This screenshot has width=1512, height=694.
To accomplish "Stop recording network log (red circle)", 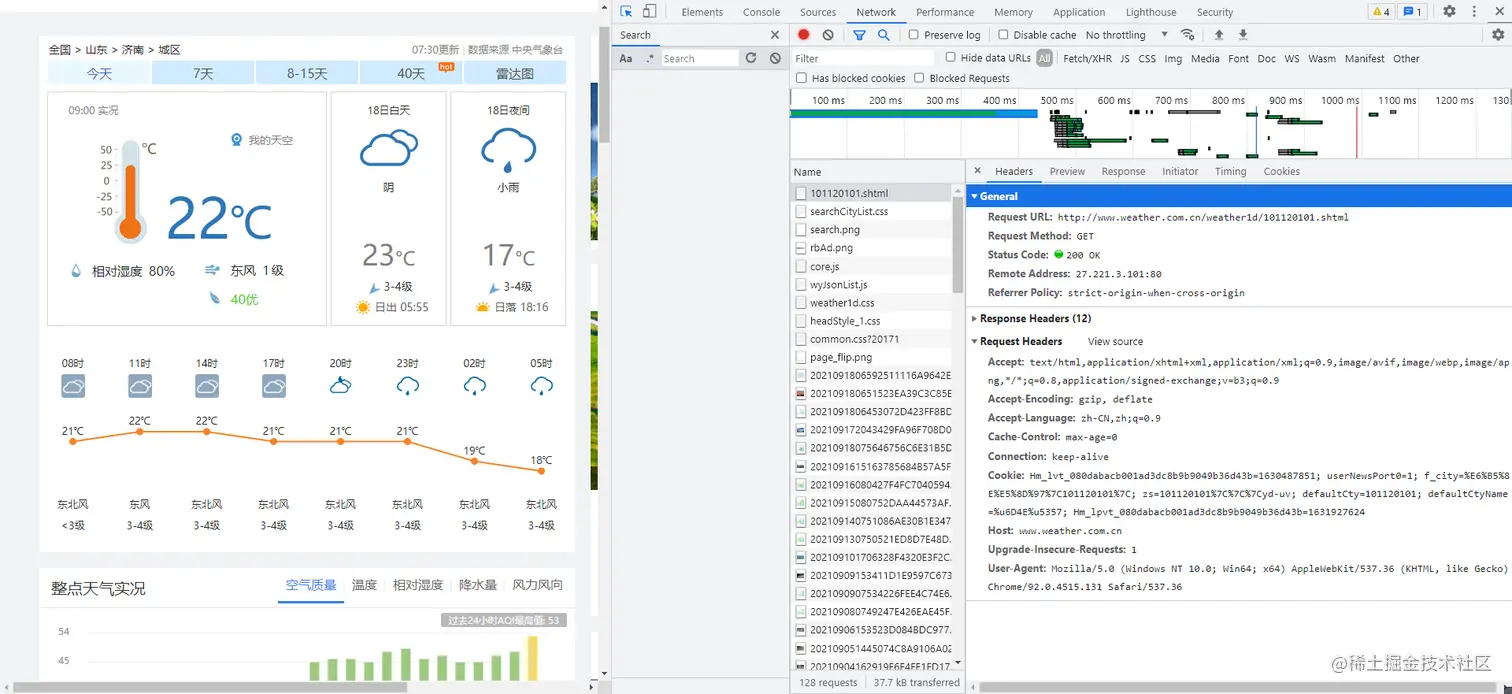I will point(803,35).
